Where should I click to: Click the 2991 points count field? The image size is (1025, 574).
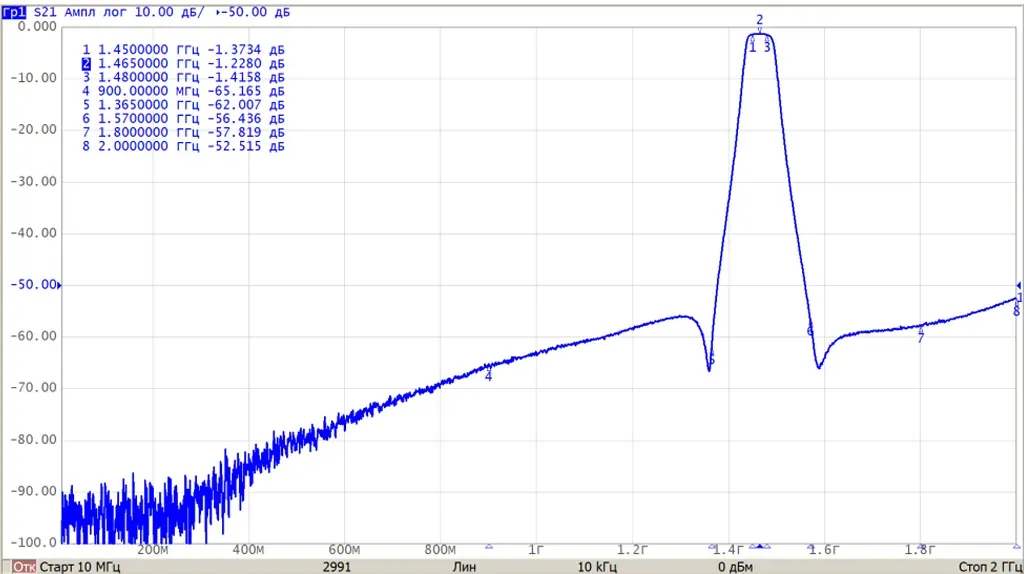tap(337, 566)
